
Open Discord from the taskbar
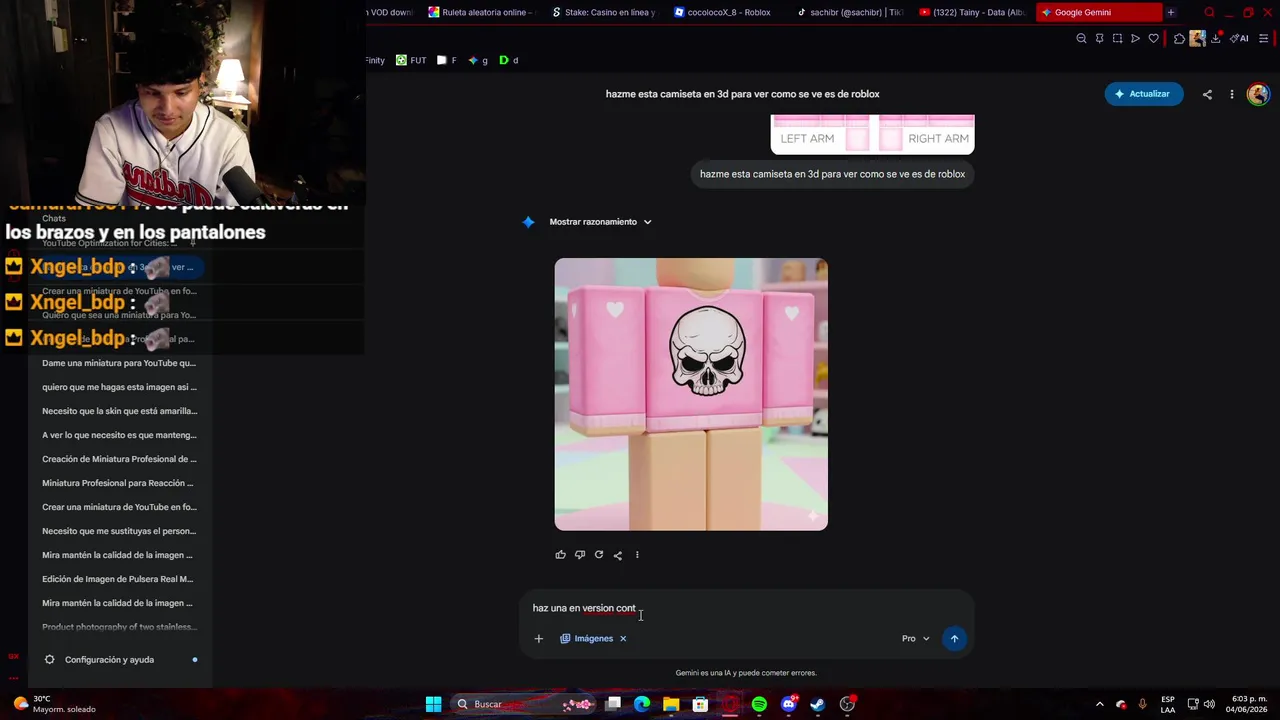(789, 704)
